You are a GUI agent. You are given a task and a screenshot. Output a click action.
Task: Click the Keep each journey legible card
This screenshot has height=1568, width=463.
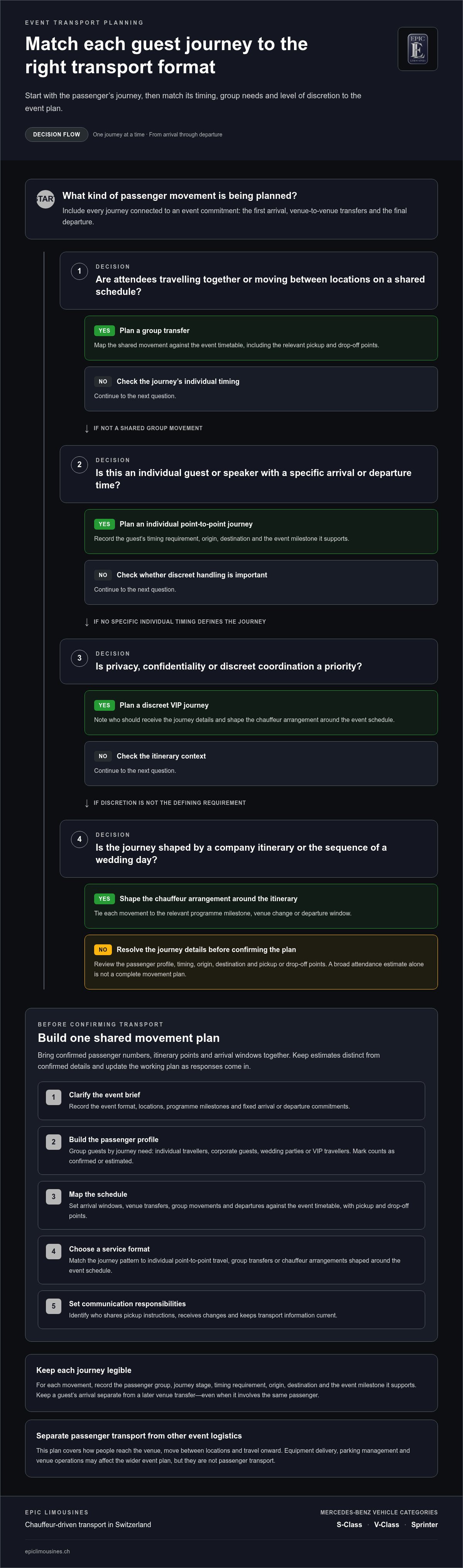(231, 1383)
